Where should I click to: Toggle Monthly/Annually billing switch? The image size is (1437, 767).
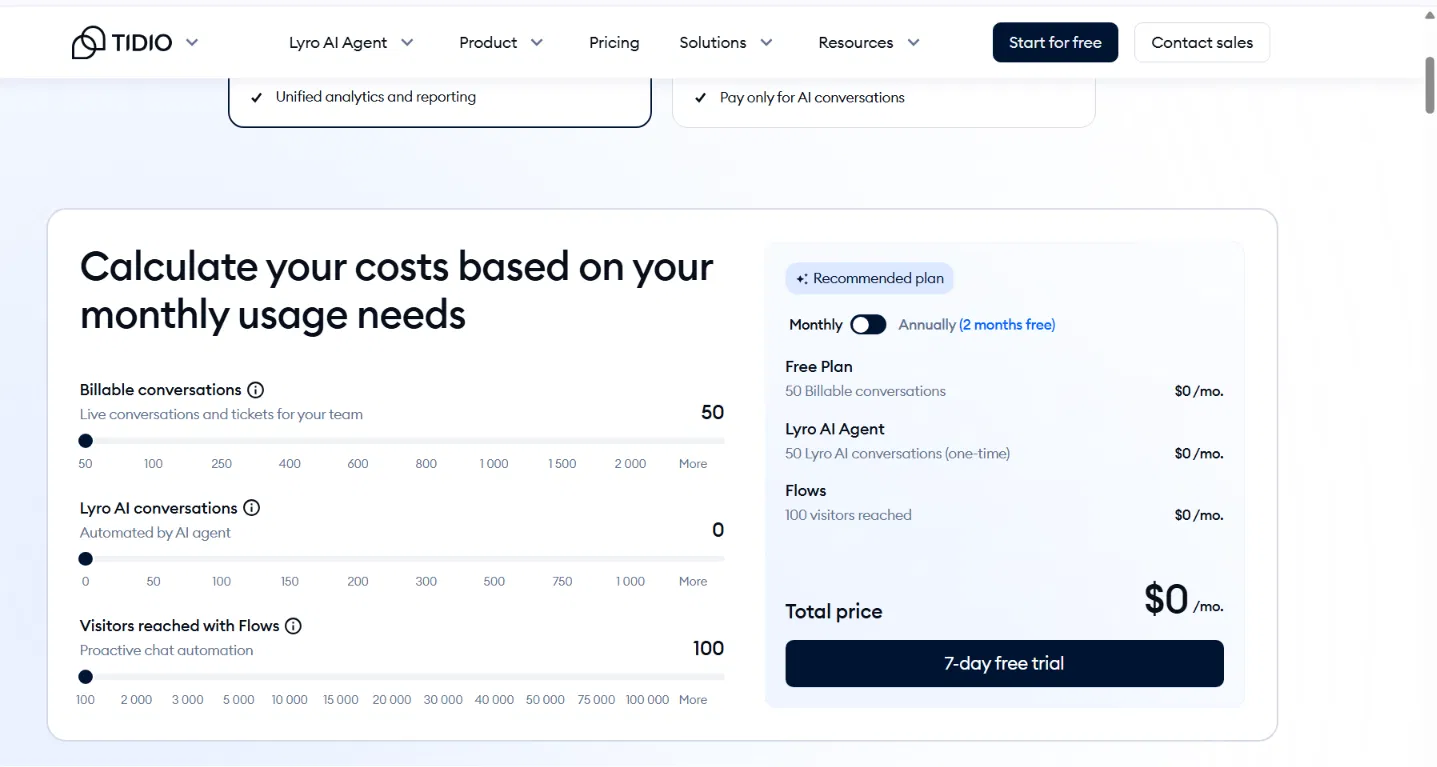[x=868, y=324]
